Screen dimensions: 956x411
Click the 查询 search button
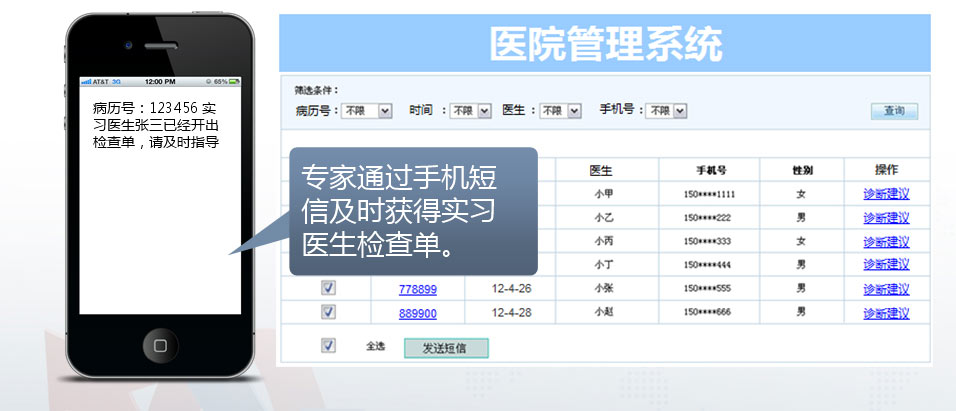click(894, 111)
